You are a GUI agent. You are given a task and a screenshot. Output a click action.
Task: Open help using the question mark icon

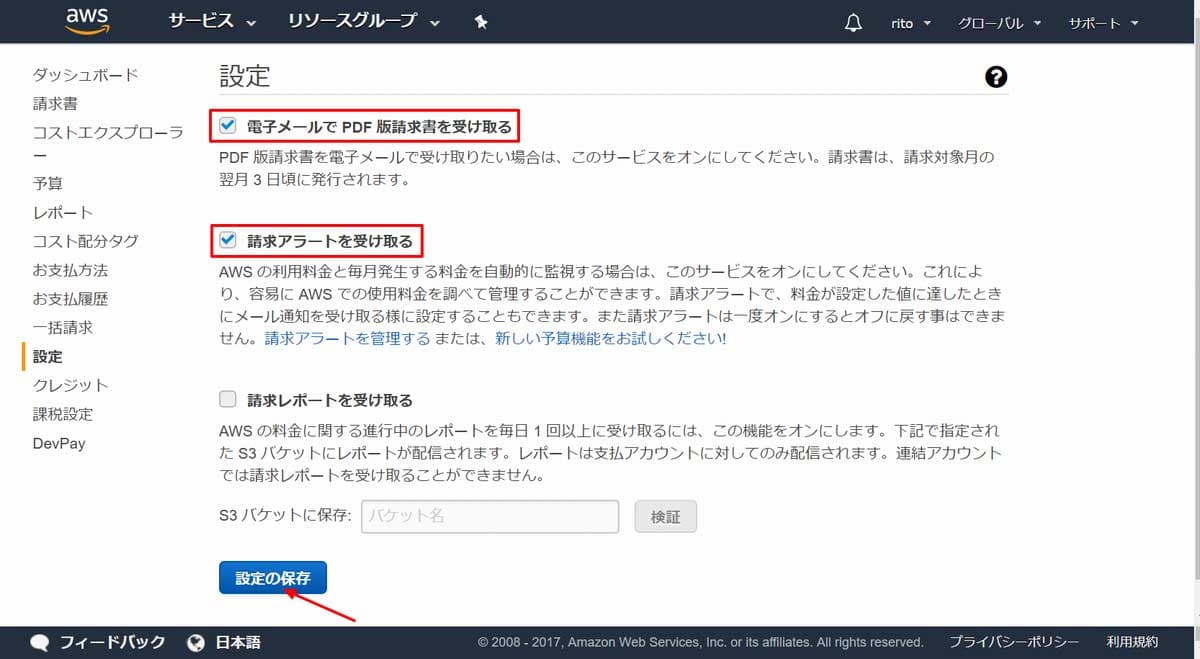996,76
